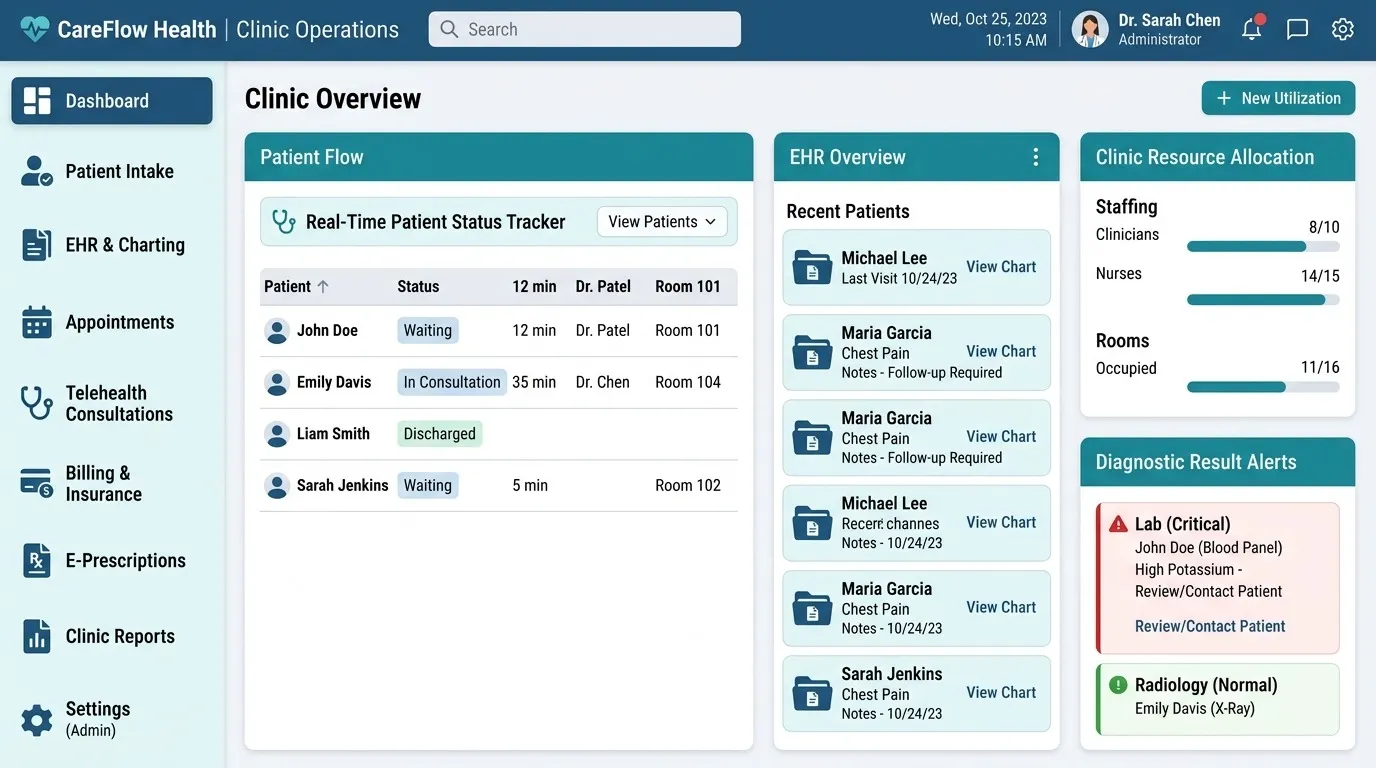Click View Chart on Maria Garcia Notes - 10/24/23 card
Viewport: 1376px width, 768px height.
[1001, 607]
